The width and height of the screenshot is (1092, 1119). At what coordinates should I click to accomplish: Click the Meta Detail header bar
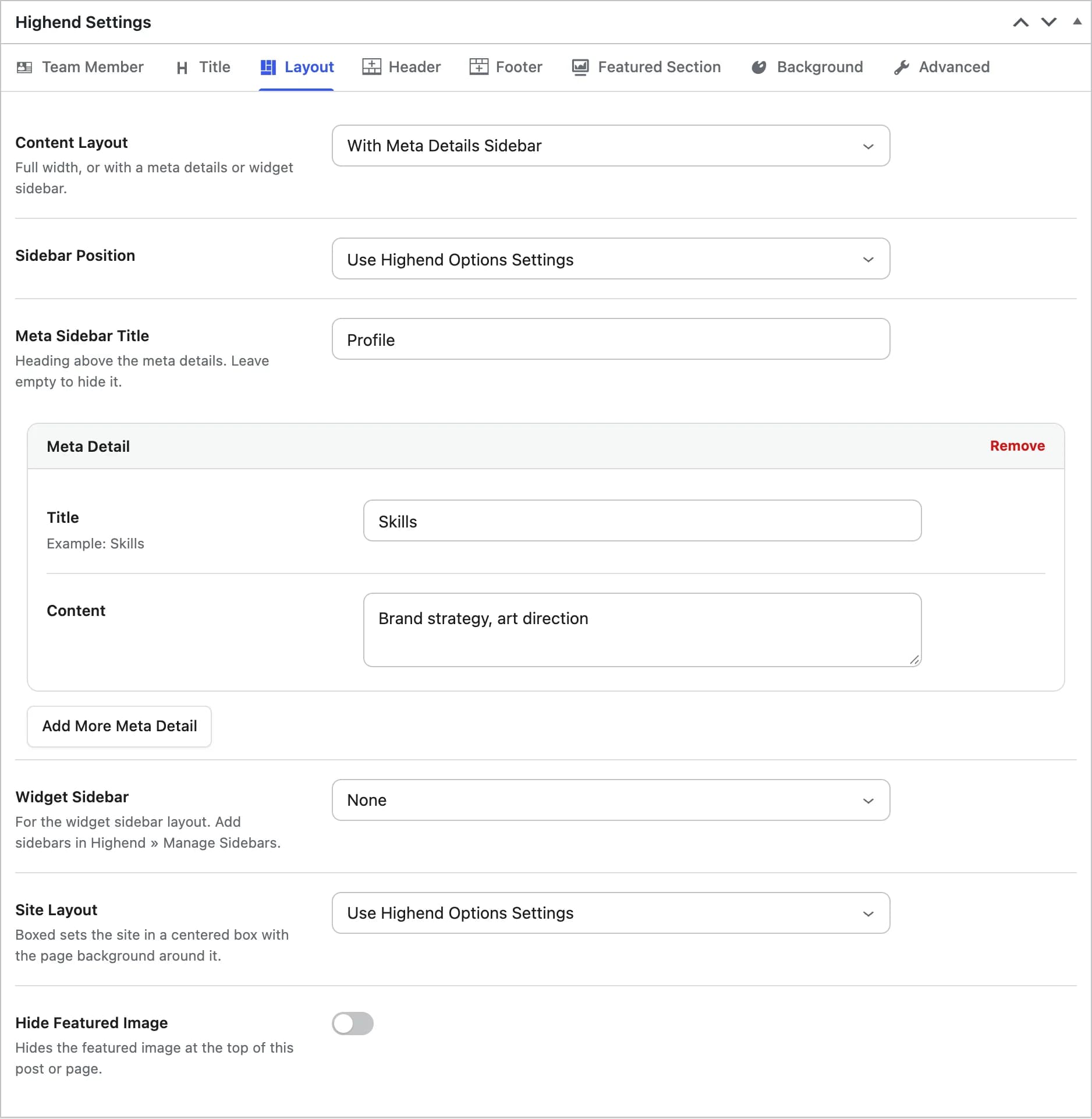546,446
